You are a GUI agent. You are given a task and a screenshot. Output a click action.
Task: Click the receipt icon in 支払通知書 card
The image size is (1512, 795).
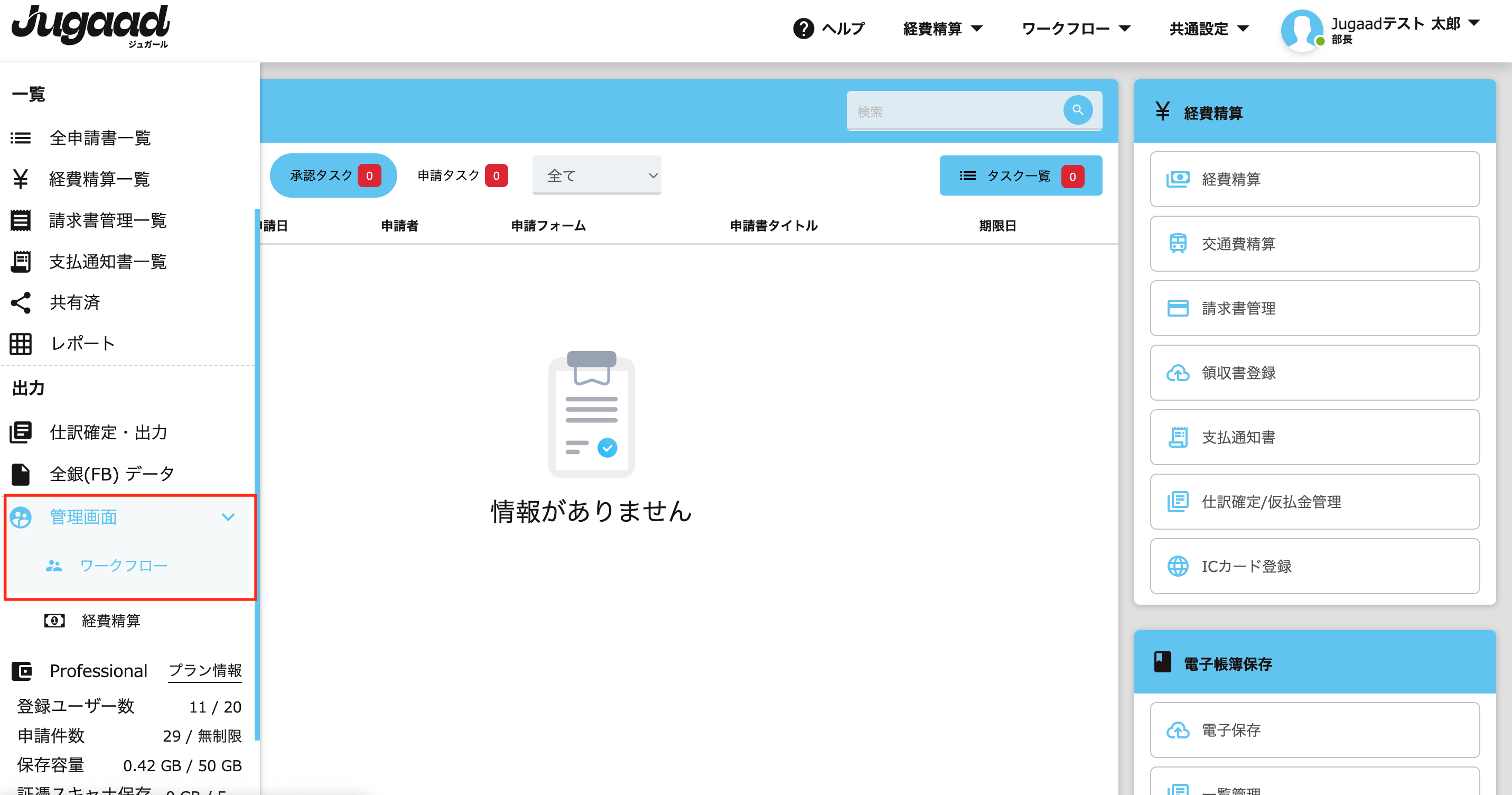pyautogui.click(x=1178, y=438)
